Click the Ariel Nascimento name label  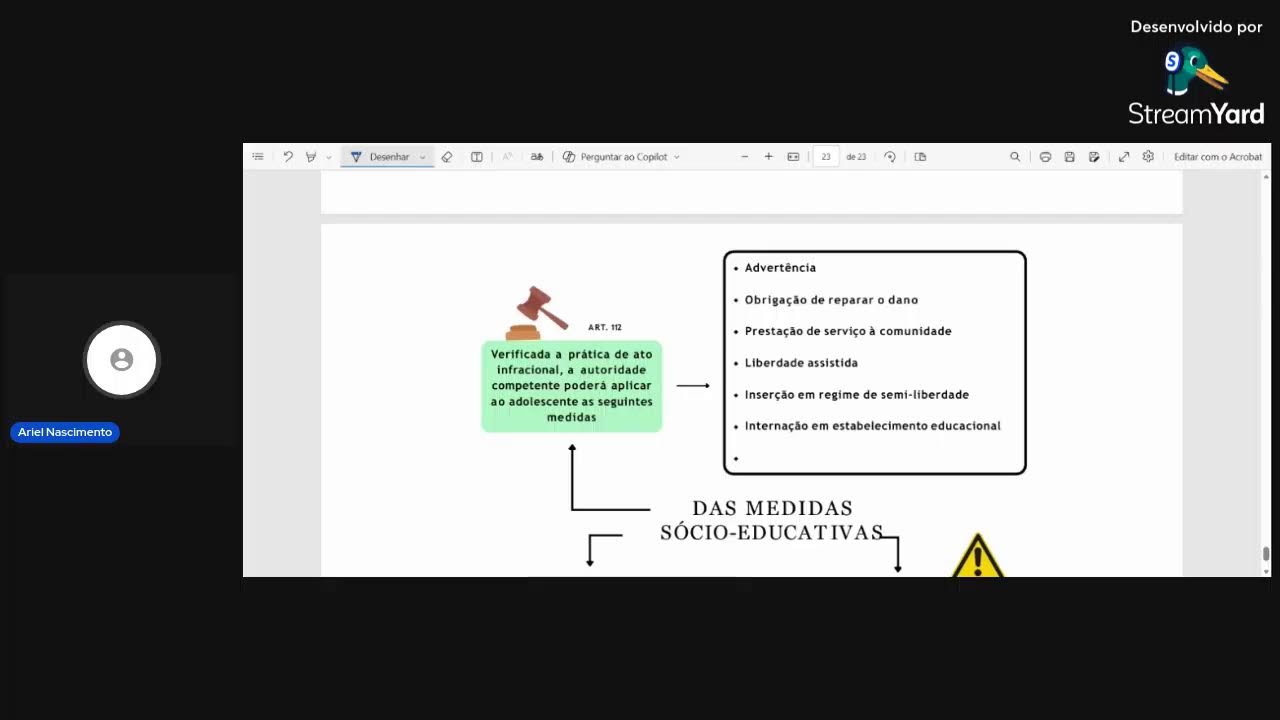pyautogui.click(x=65, y=432)
